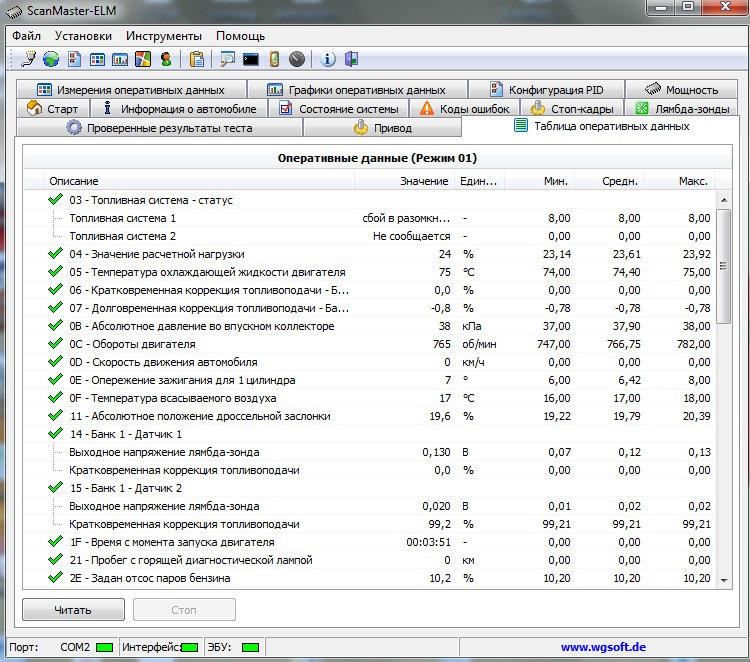Click the handheld device toolbar icon
Viewport: 750px width, 662px height.
point(274,59)
